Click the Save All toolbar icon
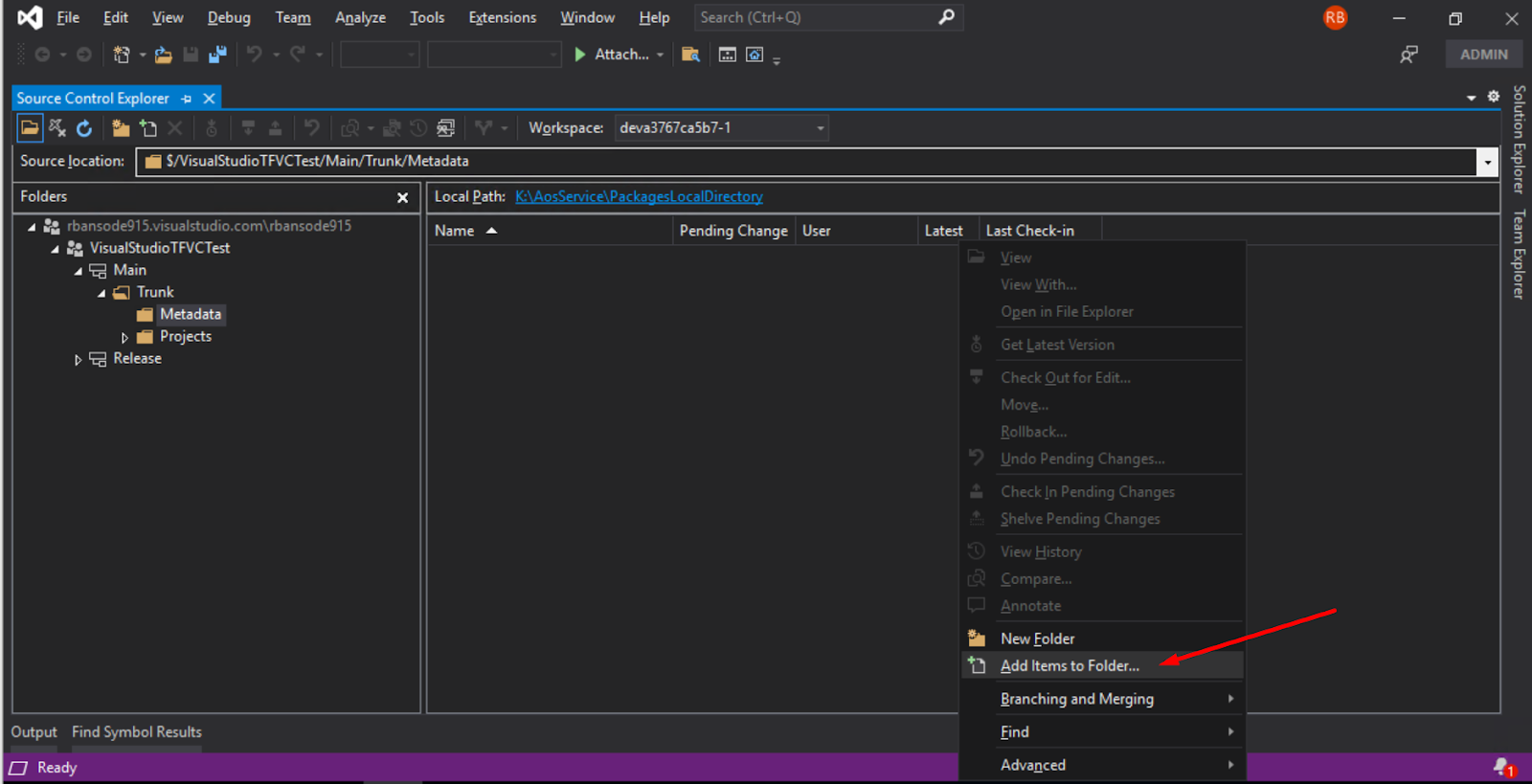Image resolution: width=1532 pixels, height=784 pixels. click(217, 55)
